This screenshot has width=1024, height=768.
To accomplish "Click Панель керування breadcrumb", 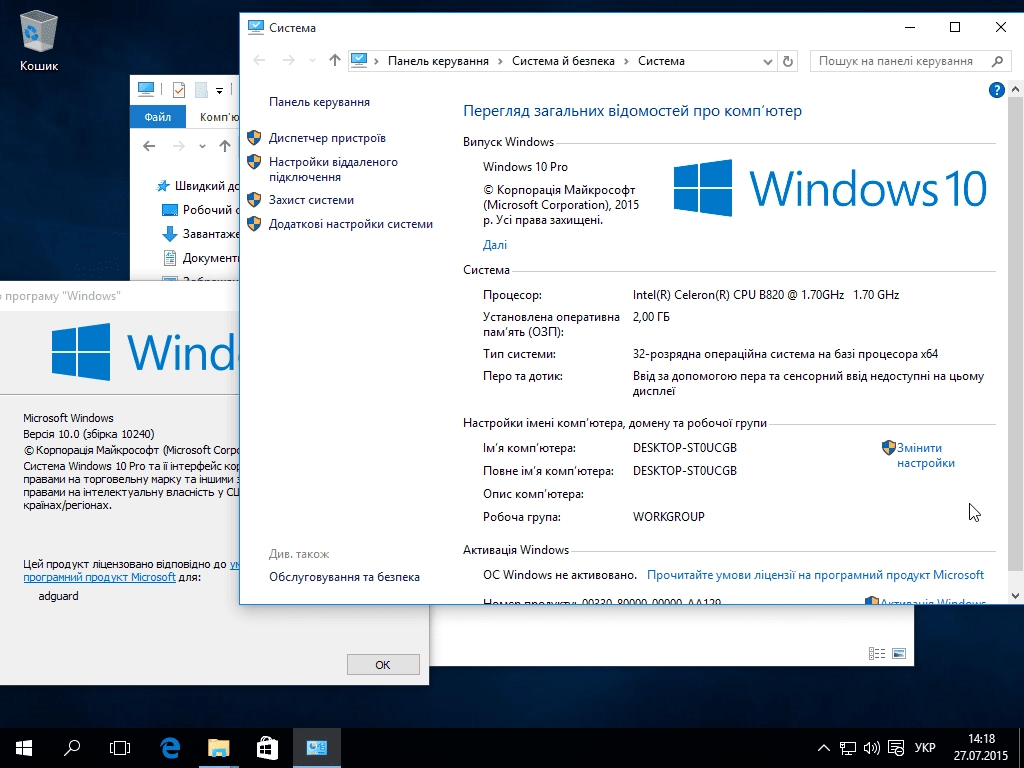I will [438, 61].
